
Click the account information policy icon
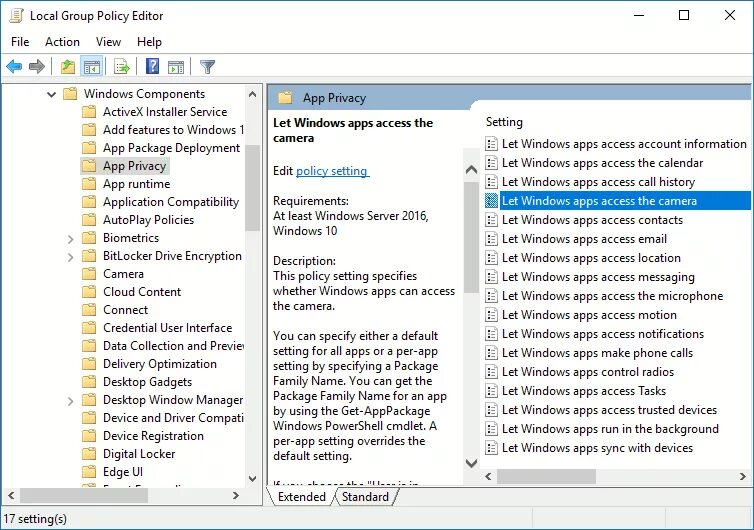491,144
